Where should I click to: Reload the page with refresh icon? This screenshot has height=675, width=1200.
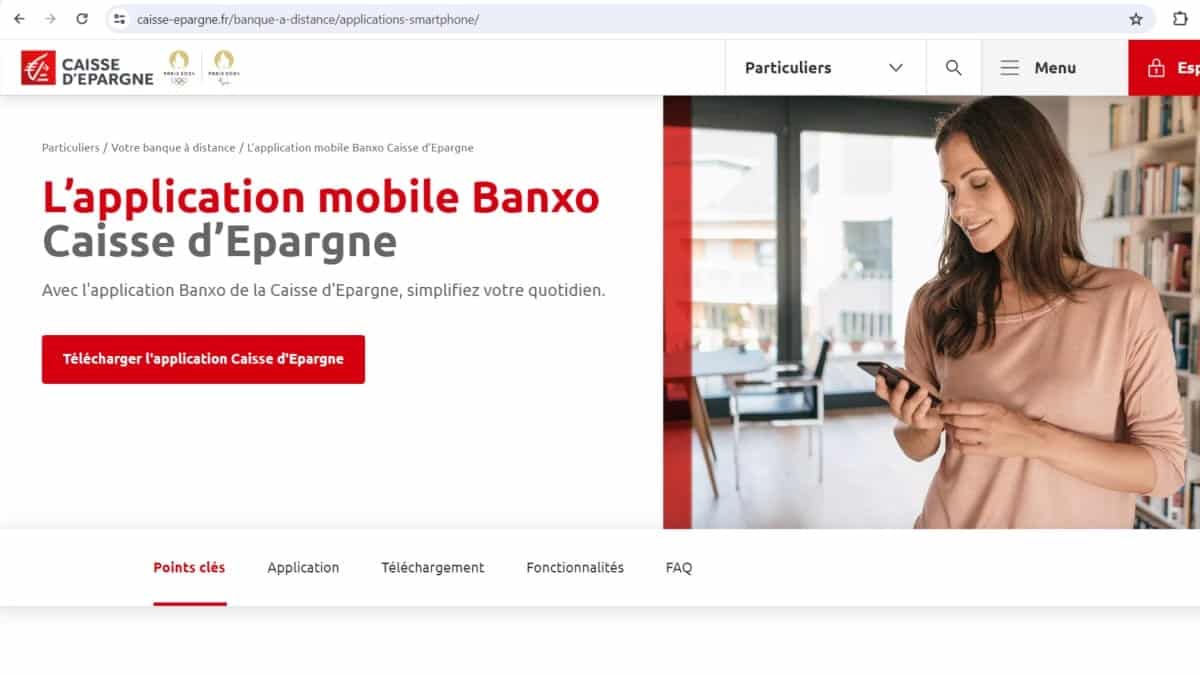[x=82, y=19]
